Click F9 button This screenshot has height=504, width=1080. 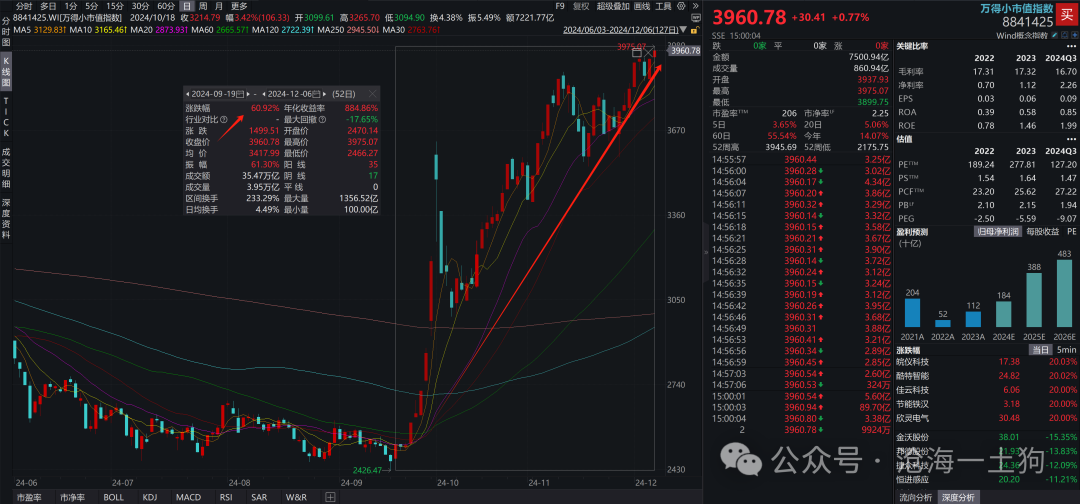[560, 6]
